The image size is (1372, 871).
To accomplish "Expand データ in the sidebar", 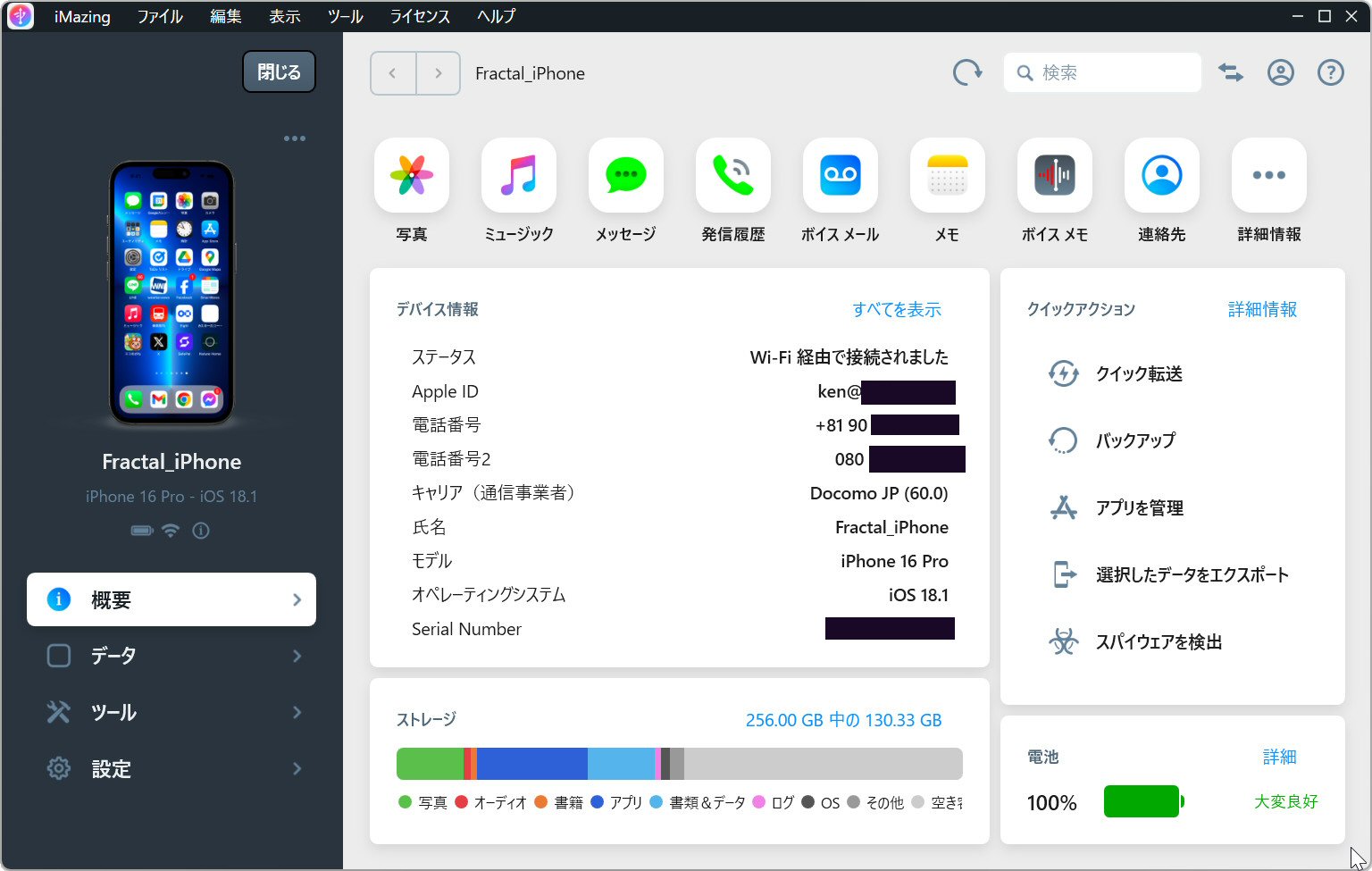I will pyautogui.click(x=171, y=656).
